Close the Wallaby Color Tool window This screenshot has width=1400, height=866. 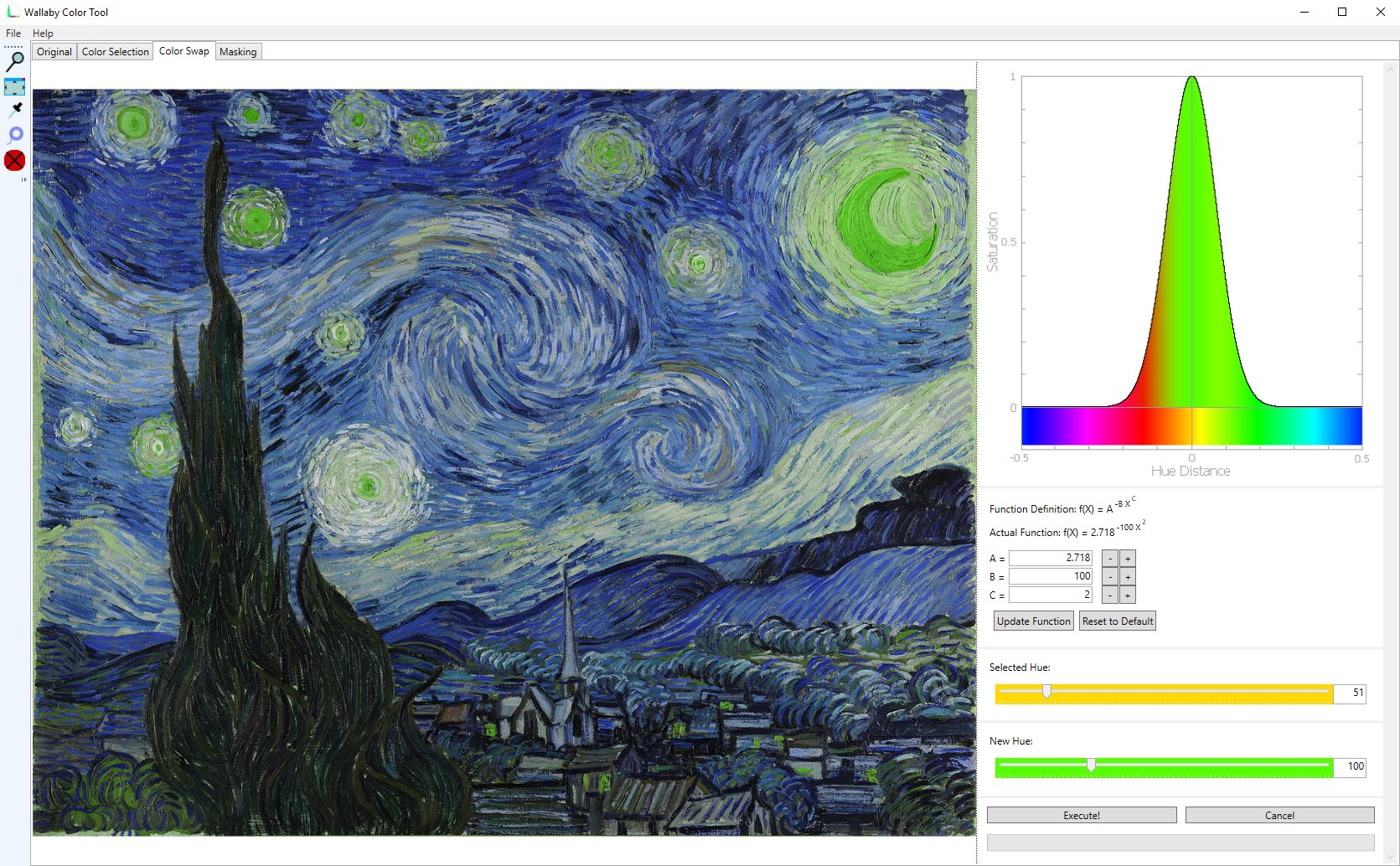tap(1381, 12)
